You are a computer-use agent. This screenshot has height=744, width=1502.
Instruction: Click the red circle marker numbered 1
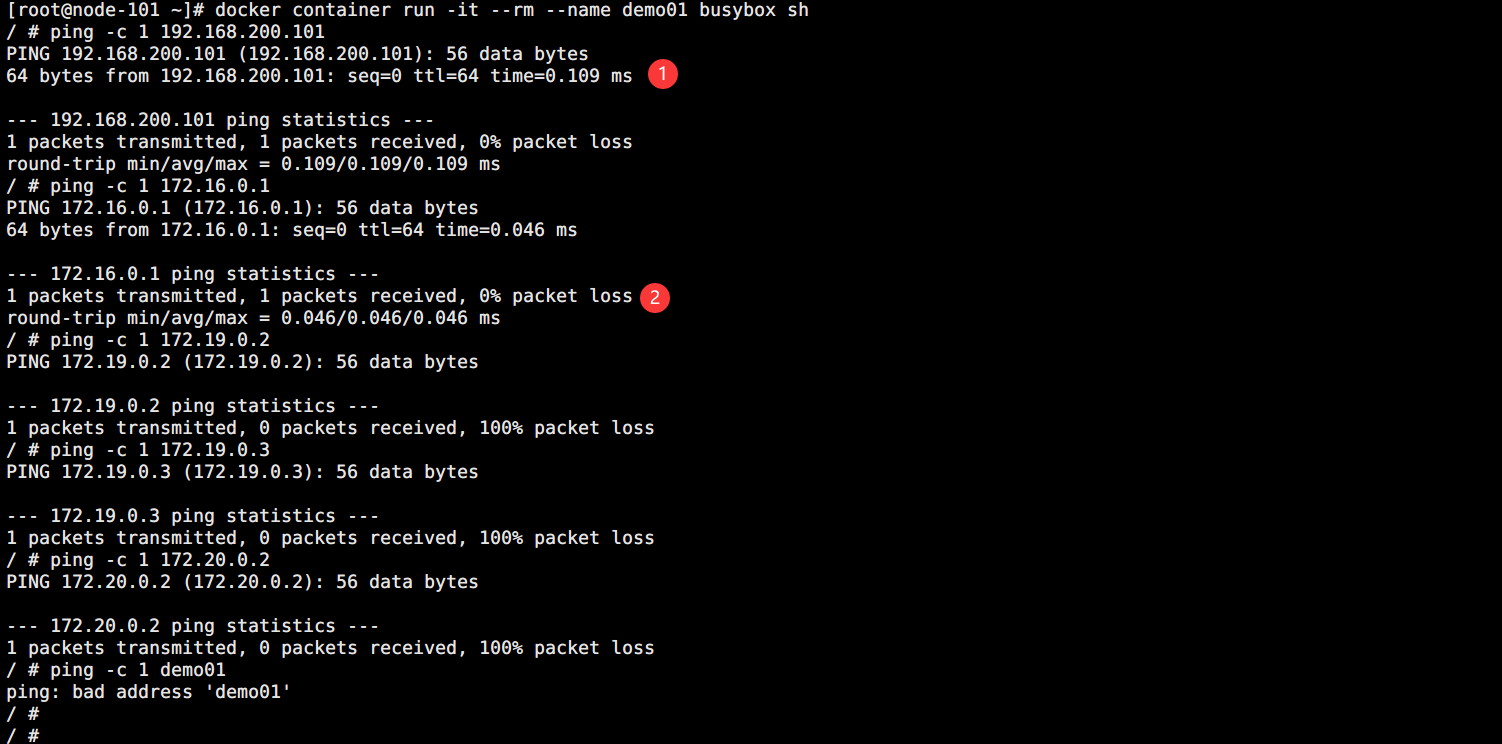click(x=662, y=75)
